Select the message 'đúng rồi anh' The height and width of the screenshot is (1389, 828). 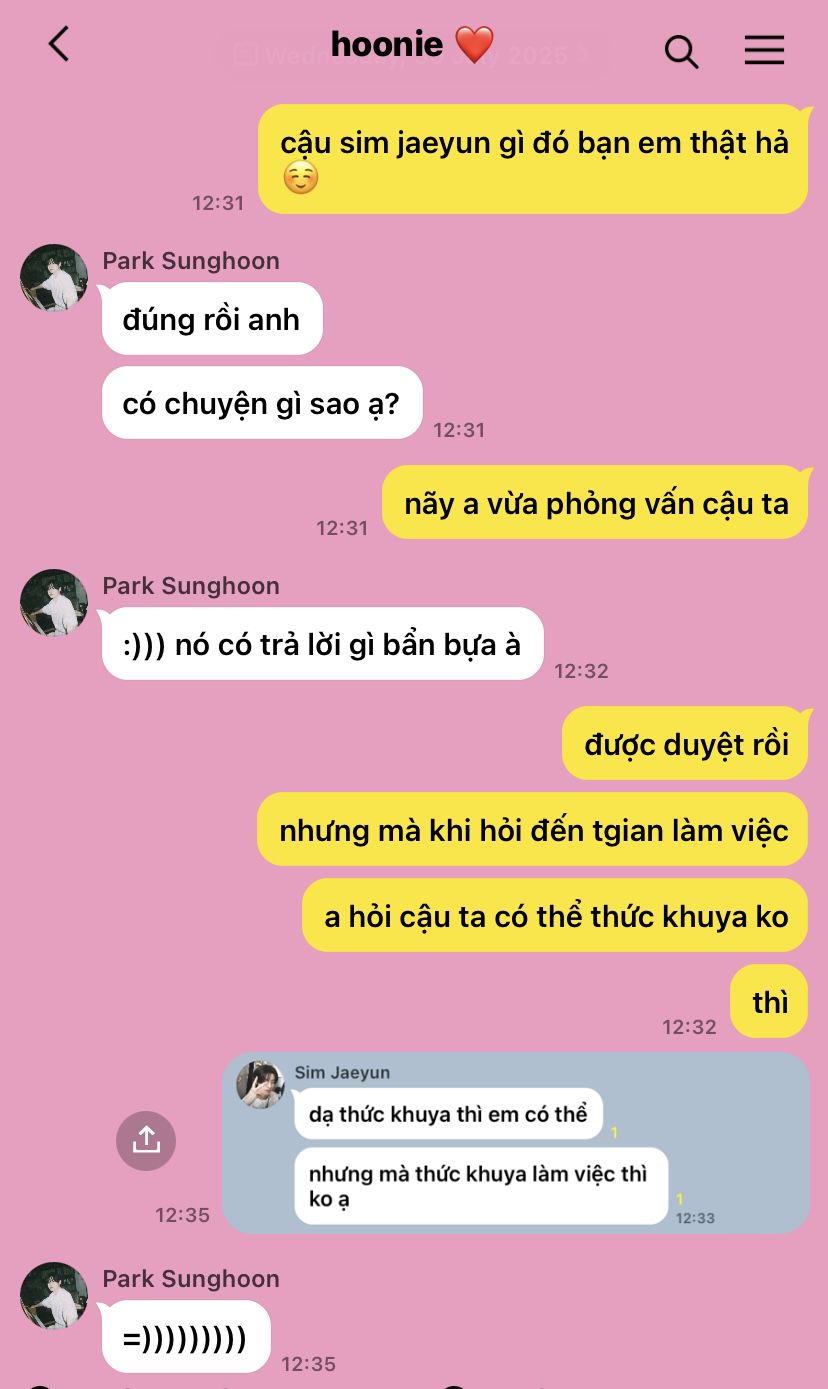coord(212,319)
